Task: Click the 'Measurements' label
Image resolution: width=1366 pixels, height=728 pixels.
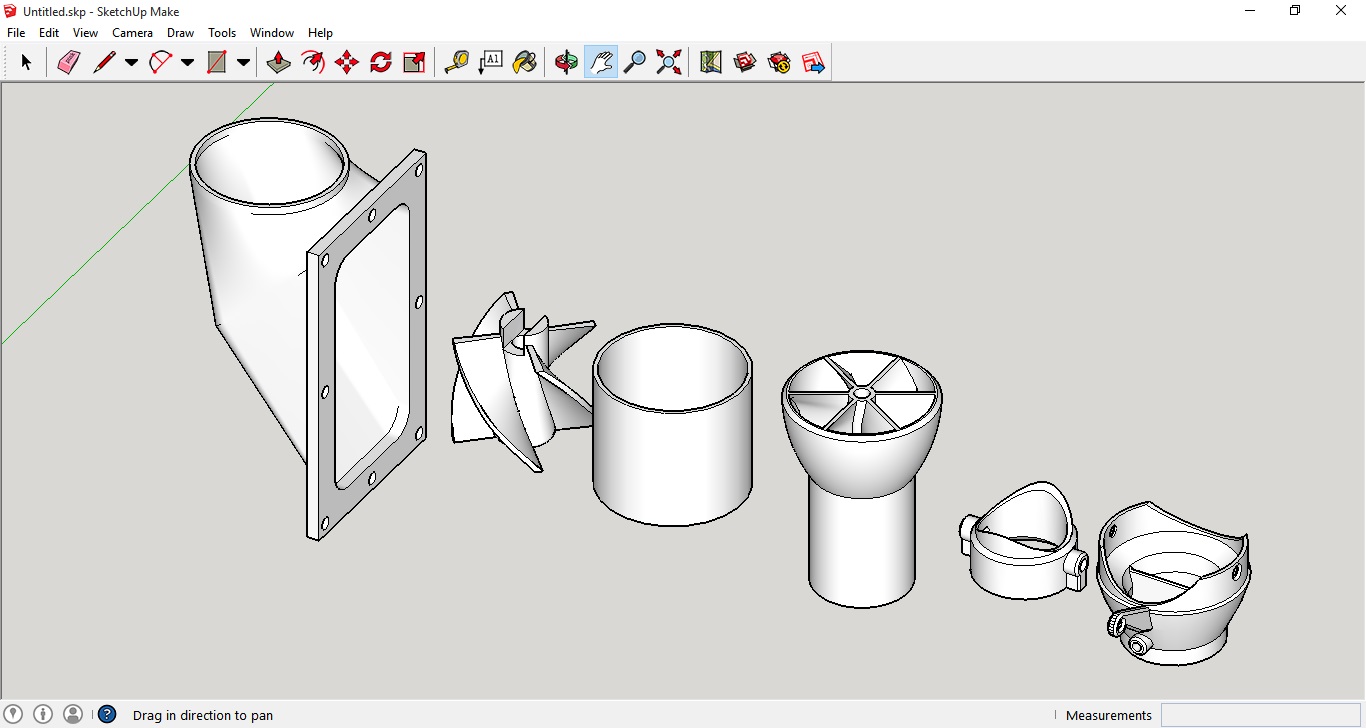Action: pos(1109,715)
